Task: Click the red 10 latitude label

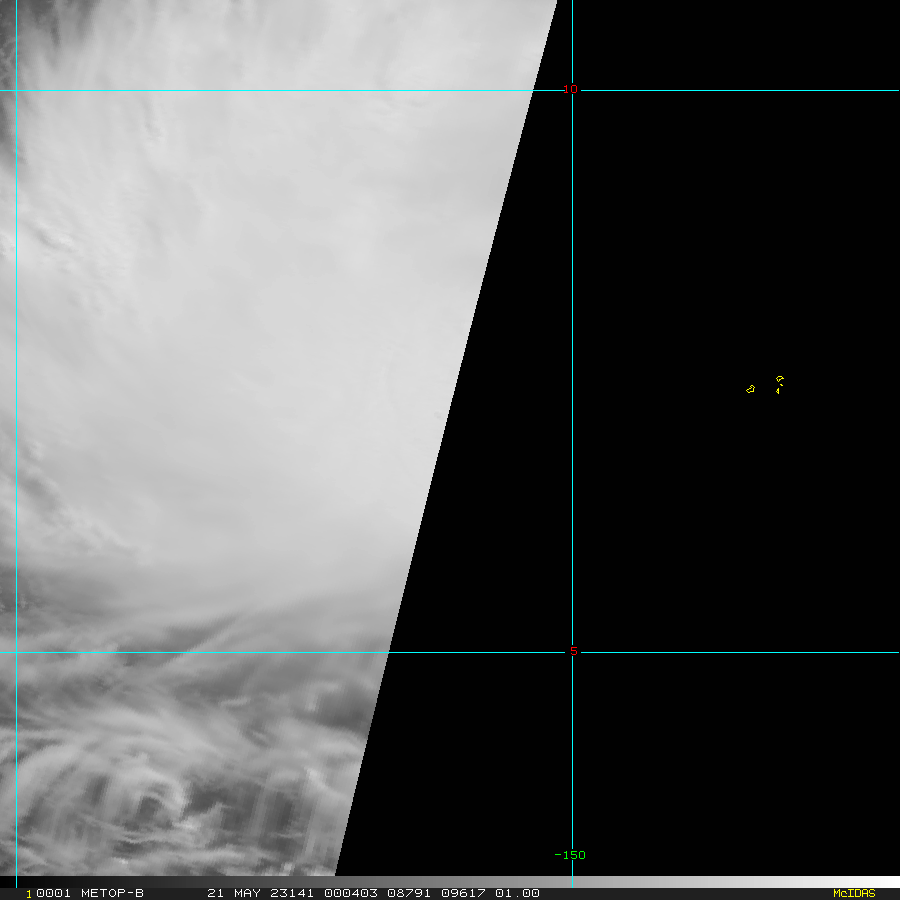Action: (570, 90)
